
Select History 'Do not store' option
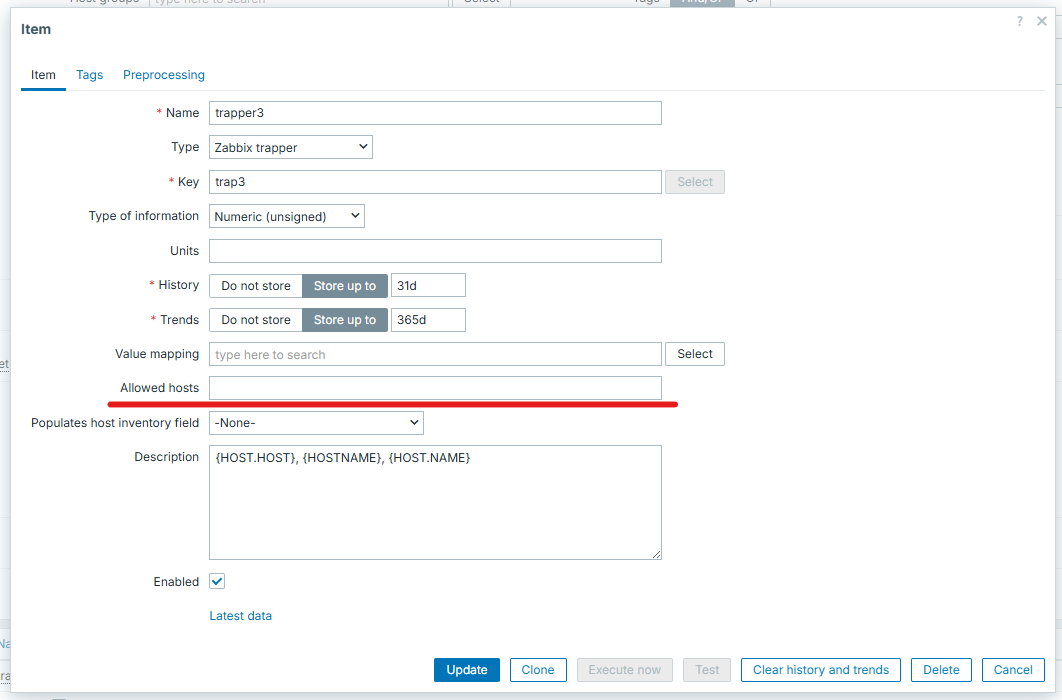[256, 286]
